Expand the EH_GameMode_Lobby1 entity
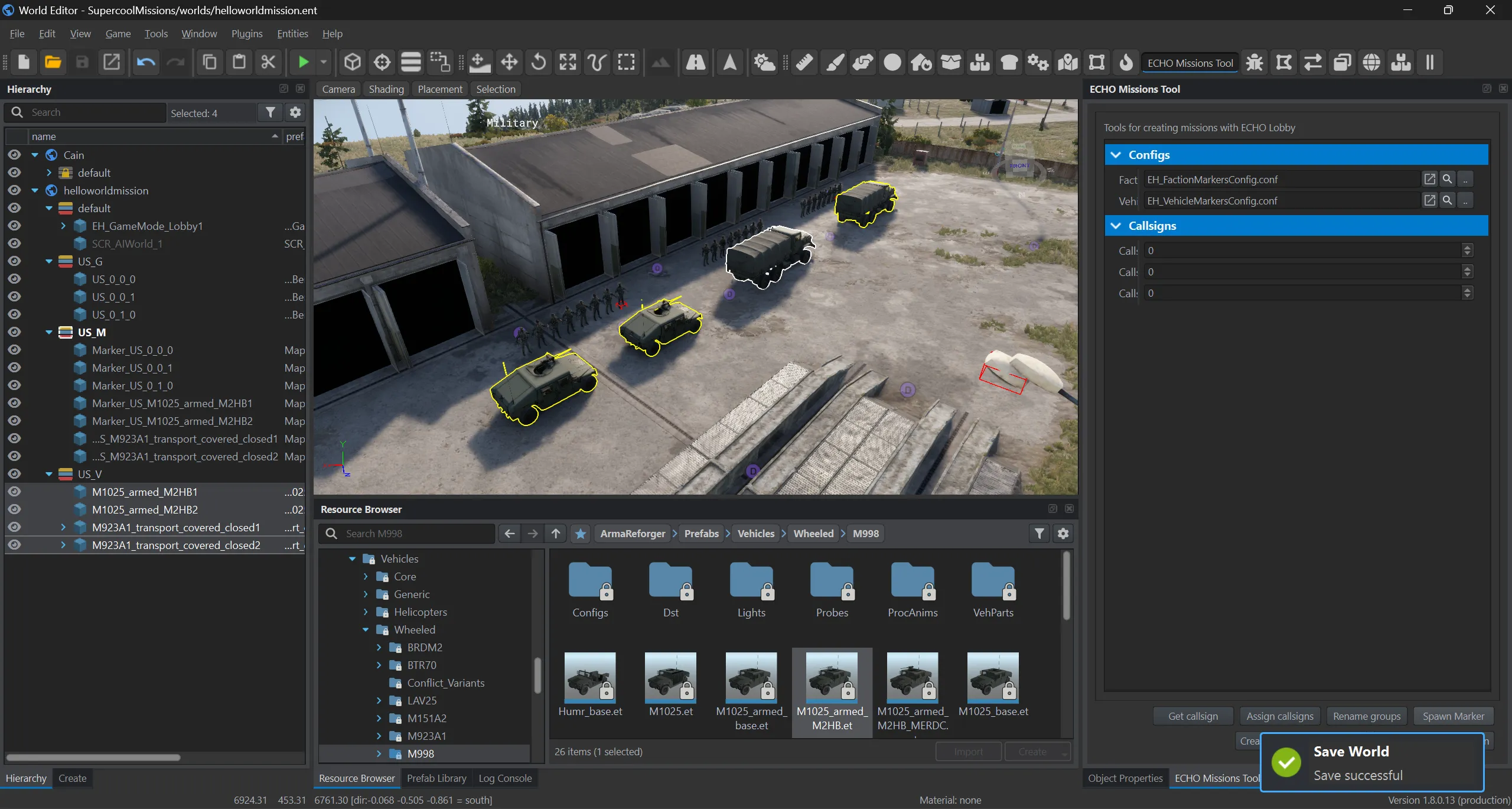The height and width of the screenshot is (809, 1512). tap(63, 226)
